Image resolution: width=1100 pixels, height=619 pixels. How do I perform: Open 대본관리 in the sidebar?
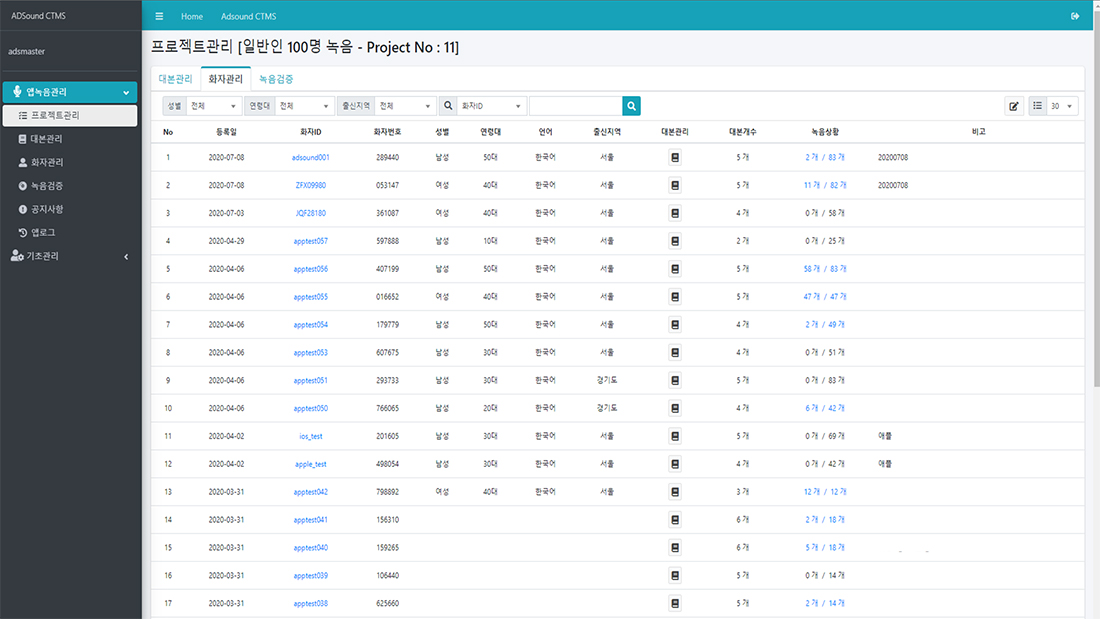[x=70, y=139]
